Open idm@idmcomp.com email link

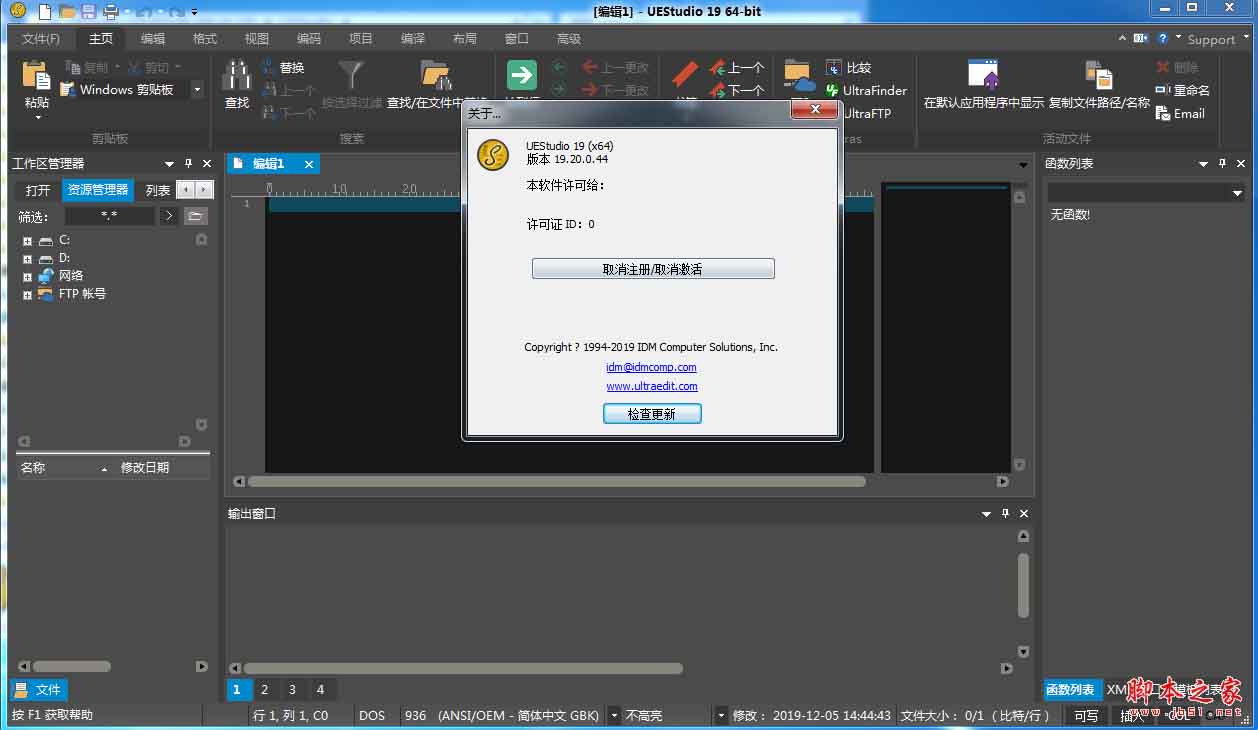[x=651, y=367]
